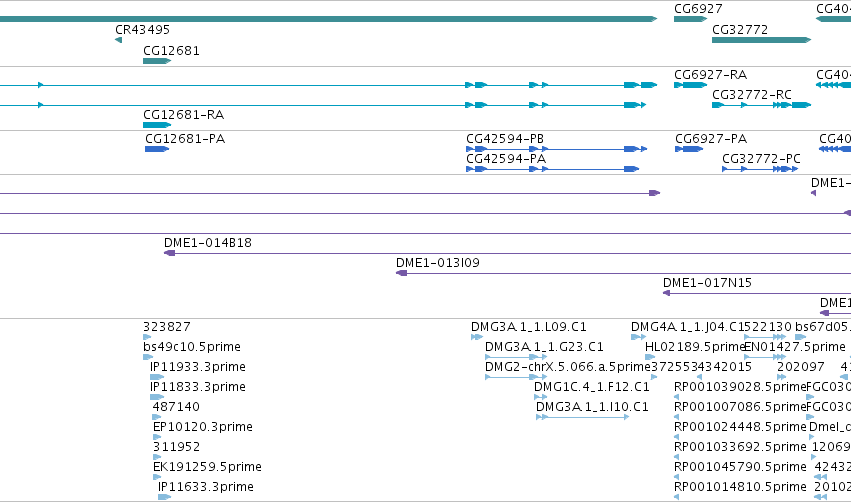Click the RP001039028.5prime label
The width and height of the screenshot is (851, 502).
[740, 387]
